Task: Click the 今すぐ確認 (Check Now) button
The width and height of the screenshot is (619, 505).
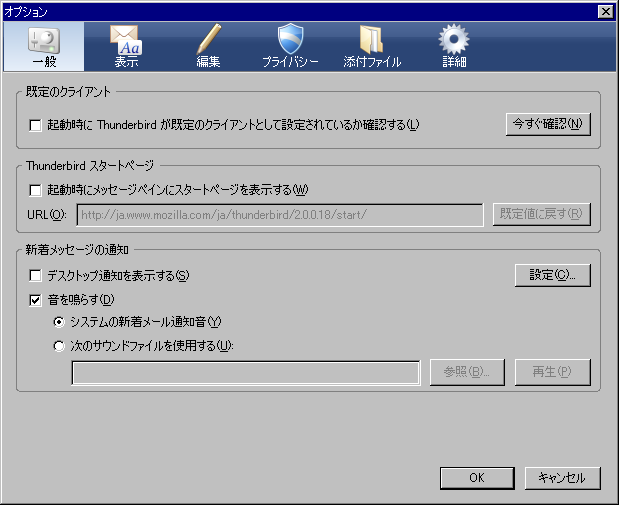Action: point(548,124)
